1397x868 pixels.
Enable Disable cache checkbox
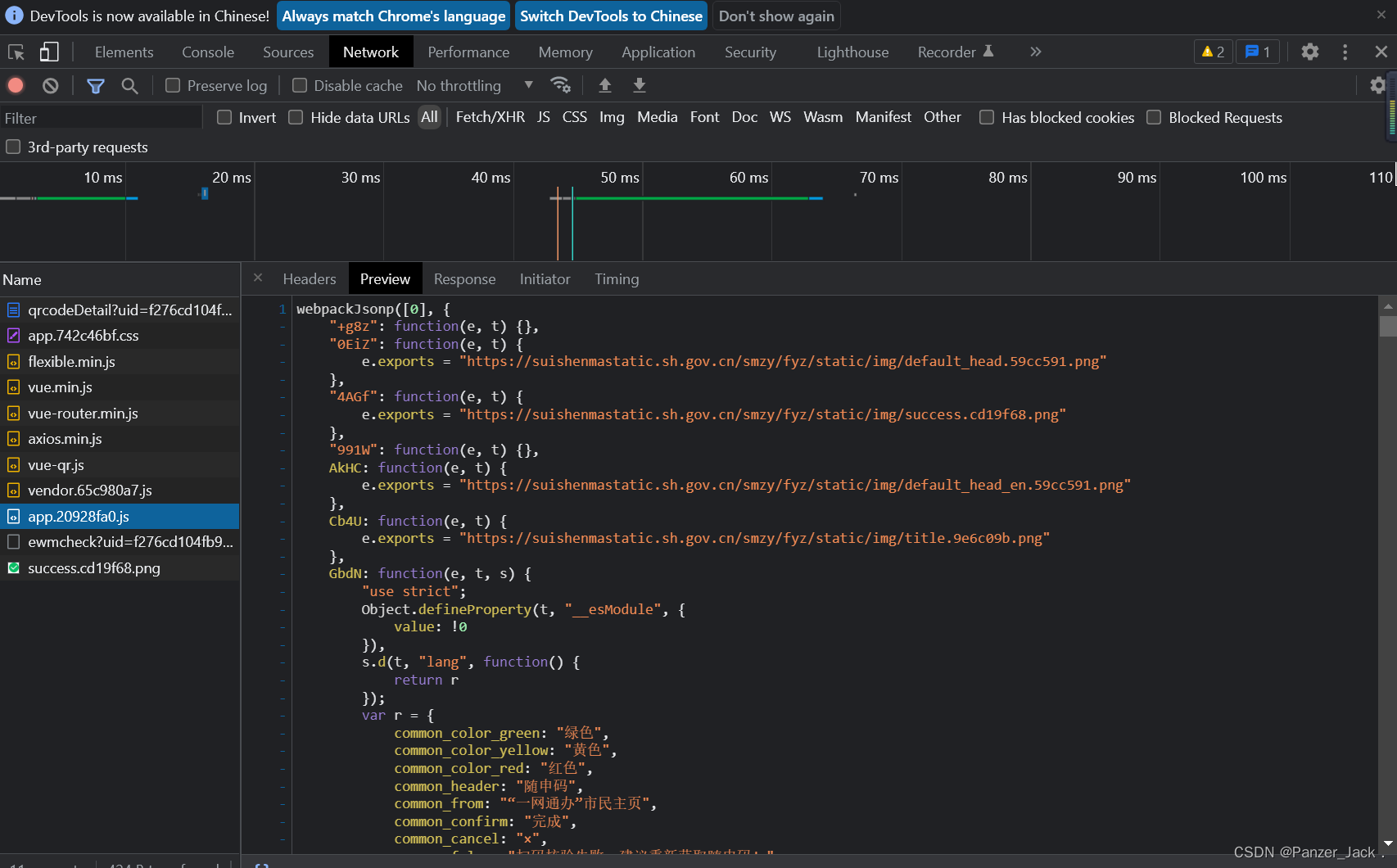point(300,85)
